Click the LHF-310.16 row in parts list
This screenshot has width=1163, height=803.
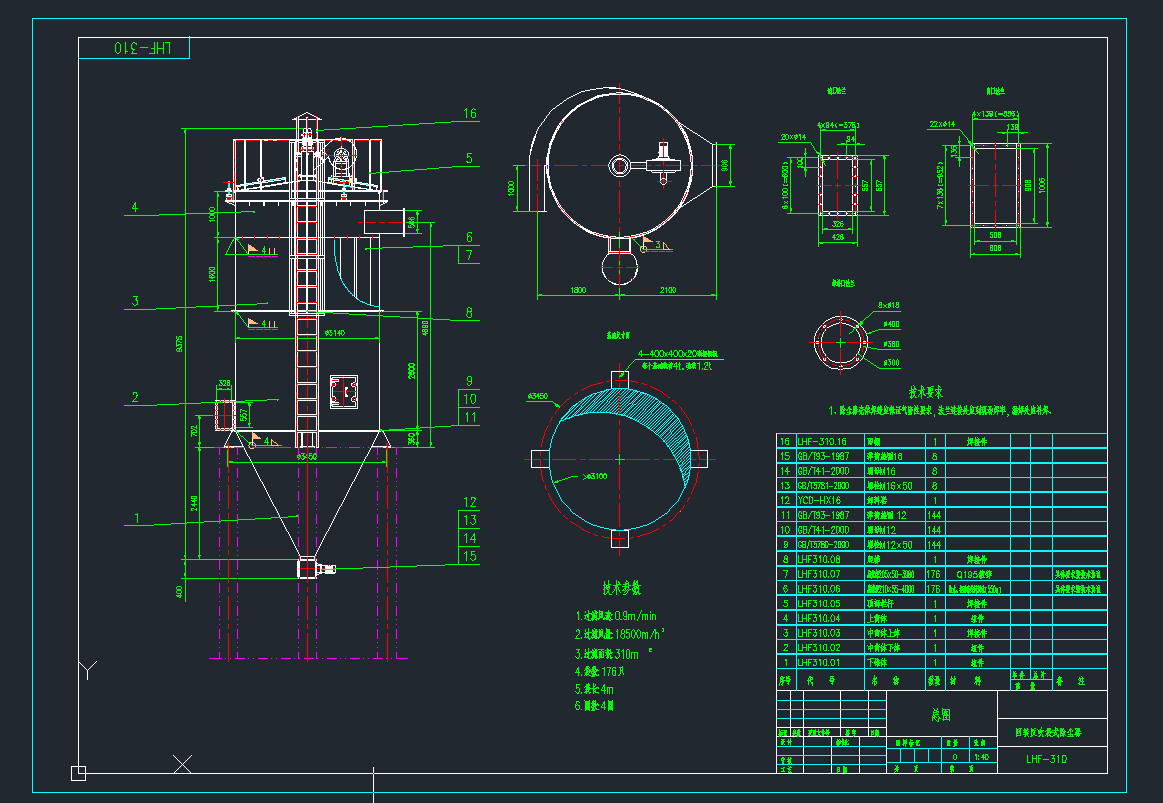coord(820,441)
